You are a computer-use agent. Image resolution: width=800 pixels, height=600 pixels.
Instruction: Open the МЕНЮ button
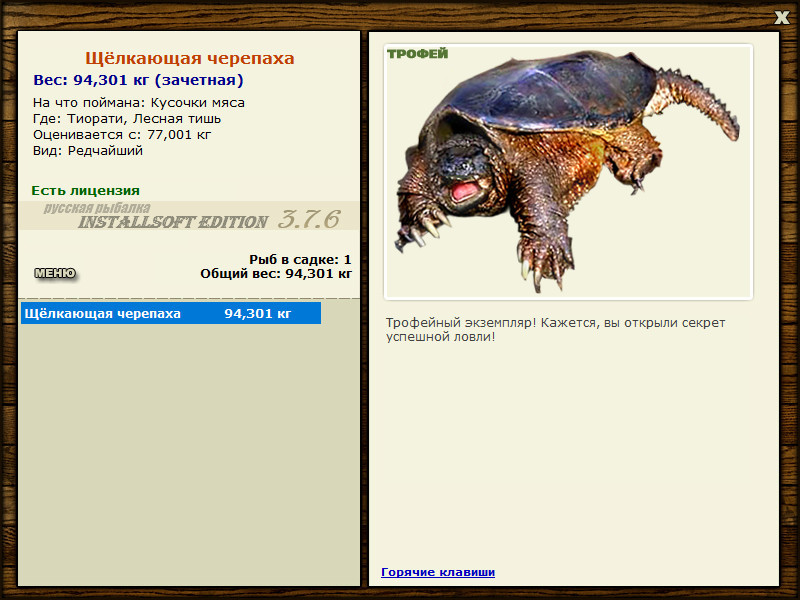[x=55, y=273]
